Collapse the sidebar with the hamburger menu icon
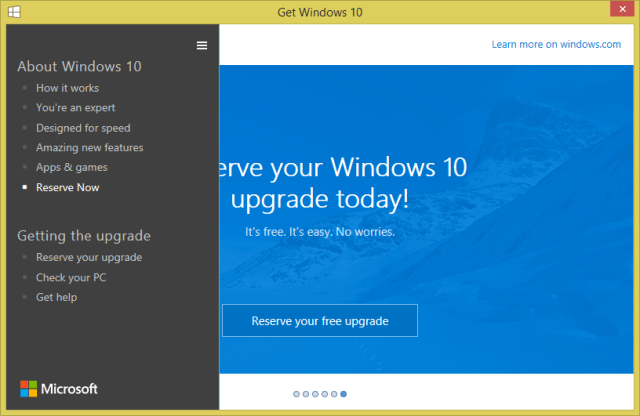640x416 pixels. (202, 45)
